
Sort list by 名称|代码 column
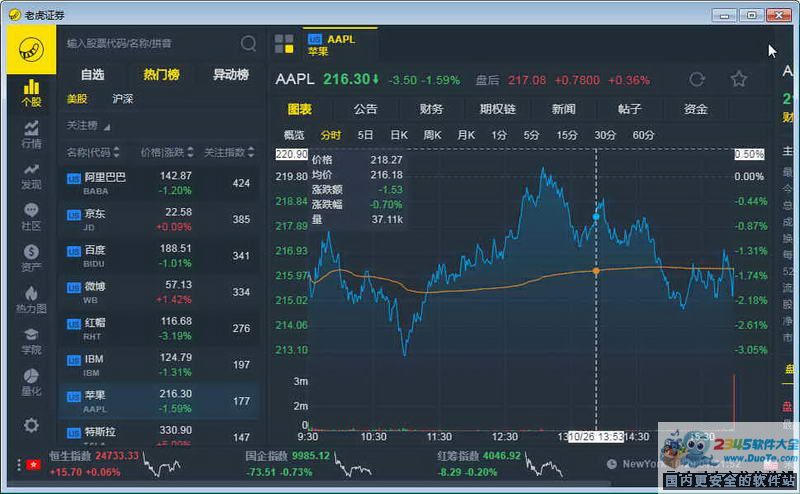[93, 152]
